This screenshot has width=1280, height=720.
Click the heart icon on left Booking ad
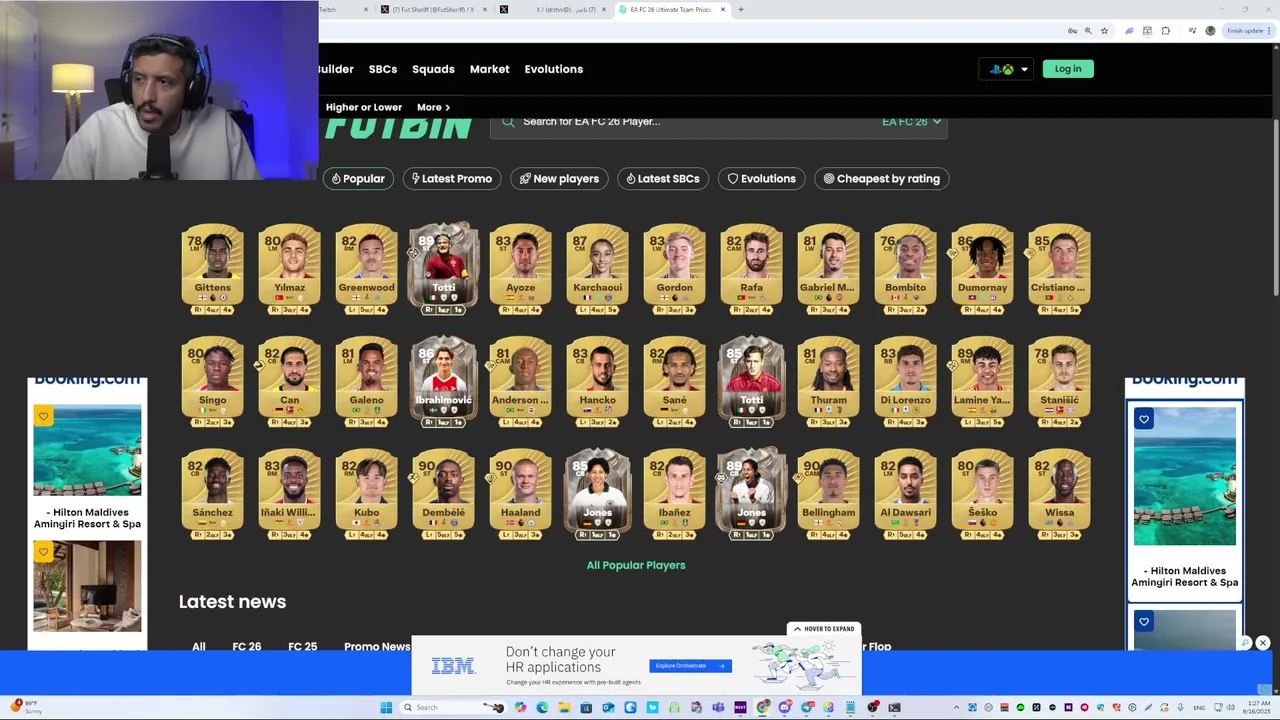[43, 416]
